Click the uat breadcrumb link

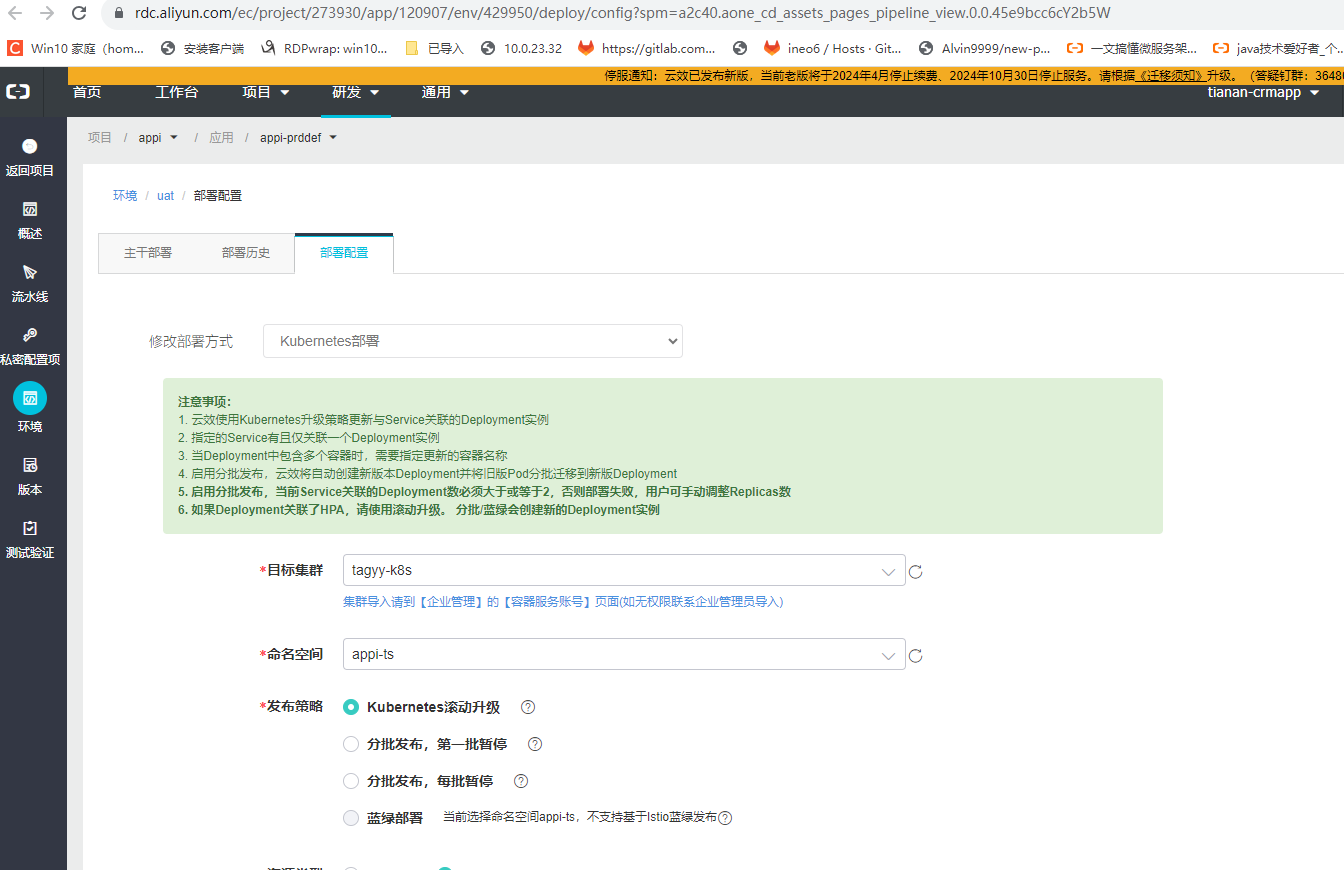tap(166, 196)
